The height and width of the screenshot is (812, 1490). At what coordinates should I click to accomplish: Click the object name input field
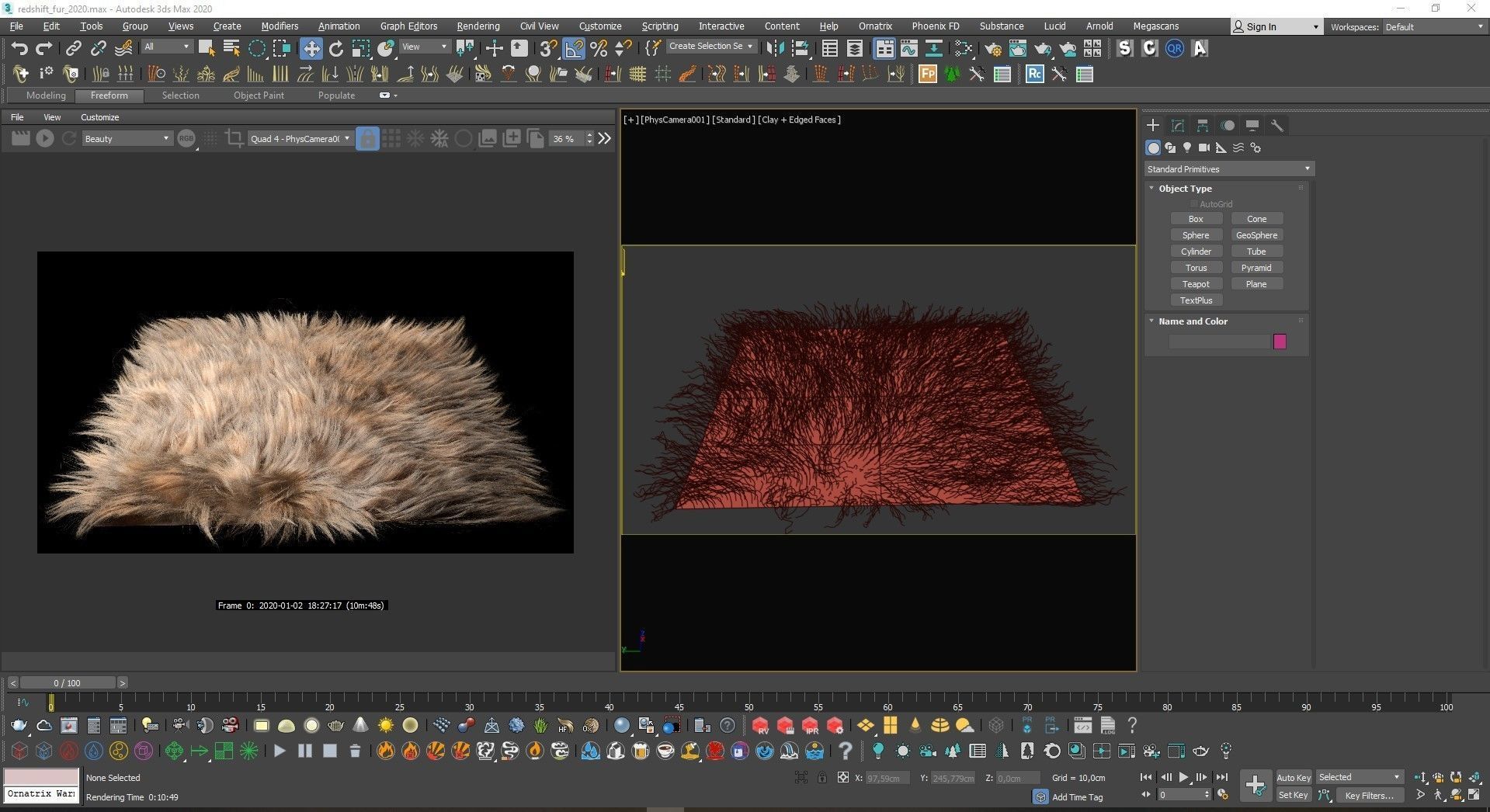(1219, 342)
